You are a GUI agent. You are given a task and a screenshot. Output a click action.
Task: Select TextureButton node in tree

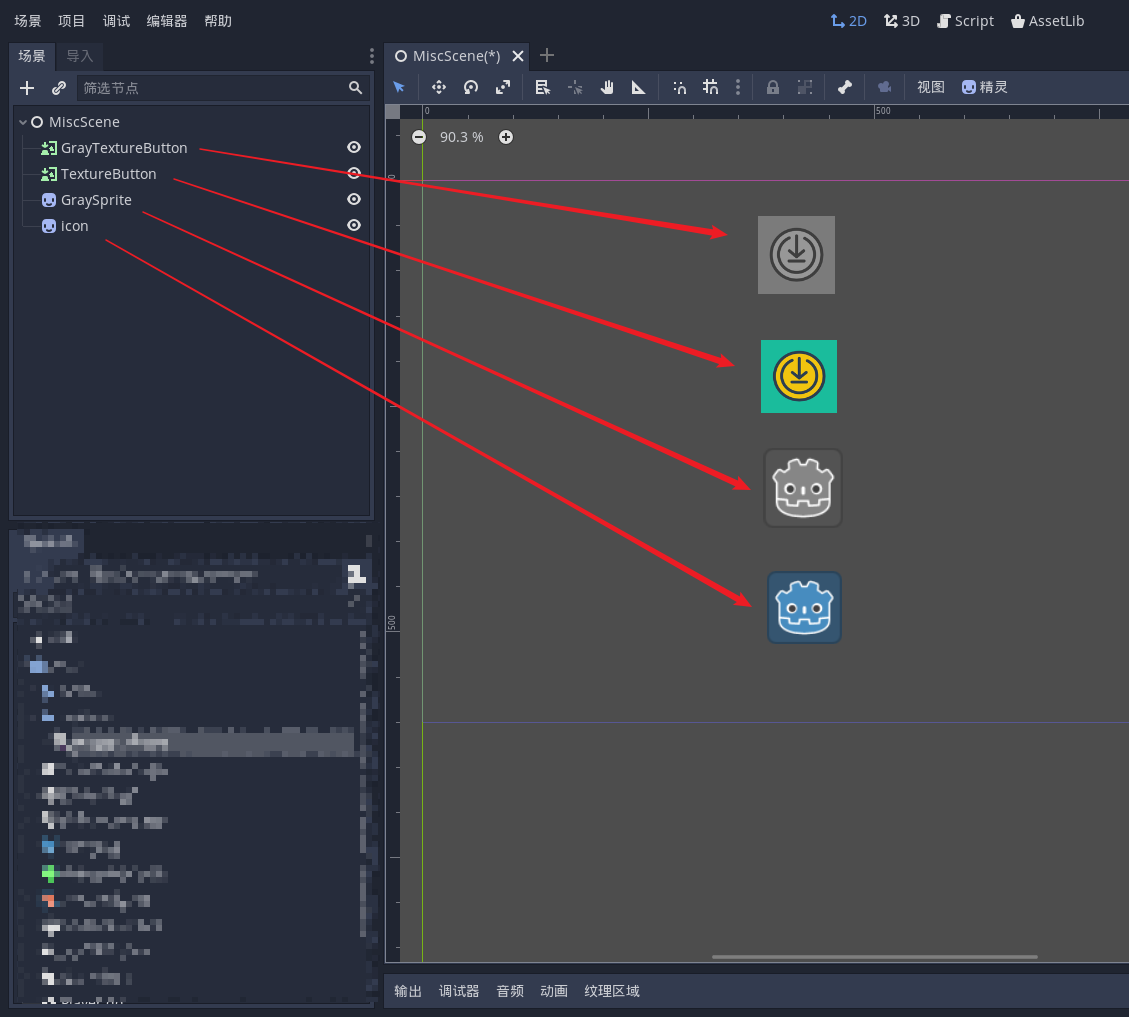(x=108, y=174)
